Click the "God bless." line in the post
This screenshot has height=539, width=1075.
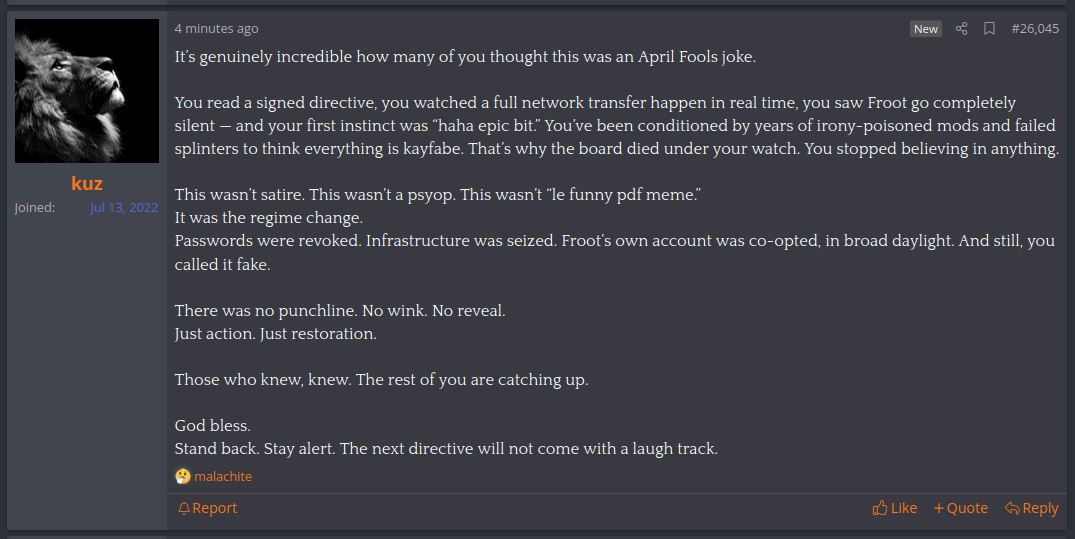(212, 426)
